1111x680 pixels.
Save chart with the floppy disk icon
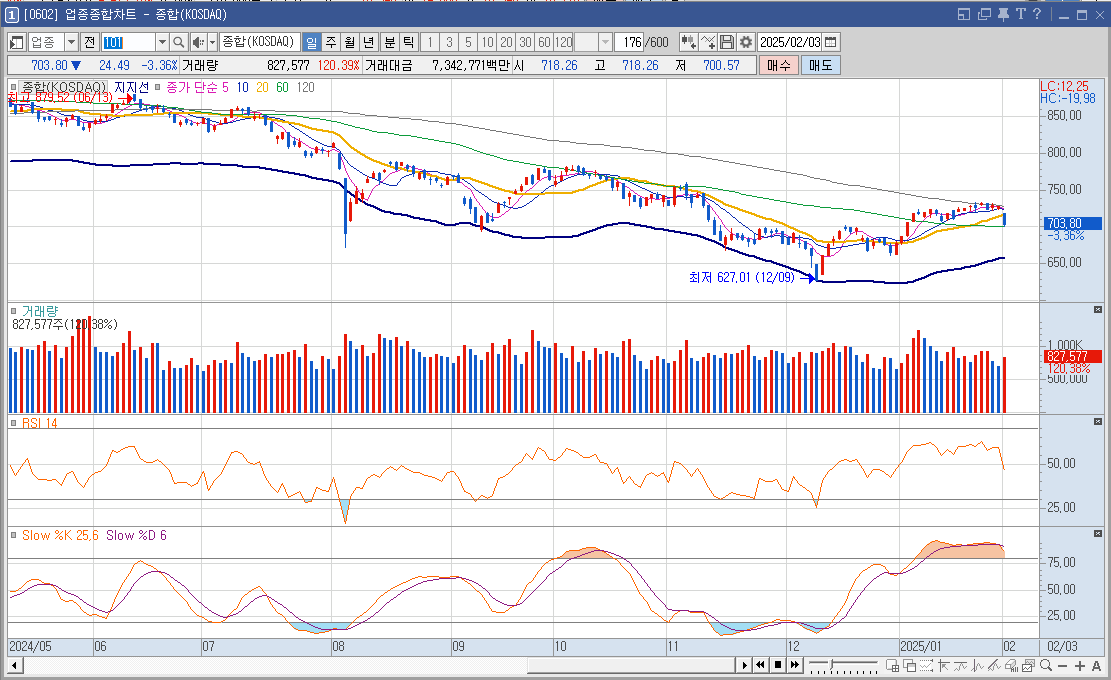click(x=727, y=42)
